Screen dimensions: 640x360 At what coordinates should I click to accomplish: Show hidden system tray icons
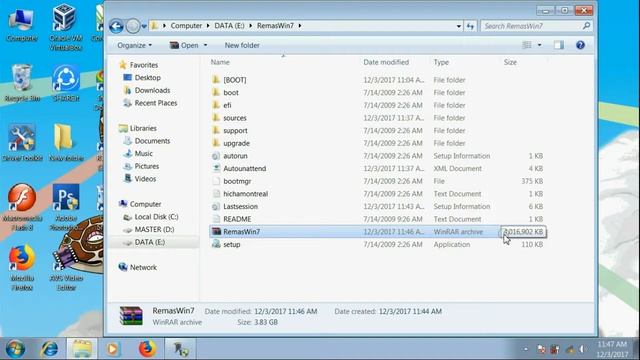(x=526, y=349)
